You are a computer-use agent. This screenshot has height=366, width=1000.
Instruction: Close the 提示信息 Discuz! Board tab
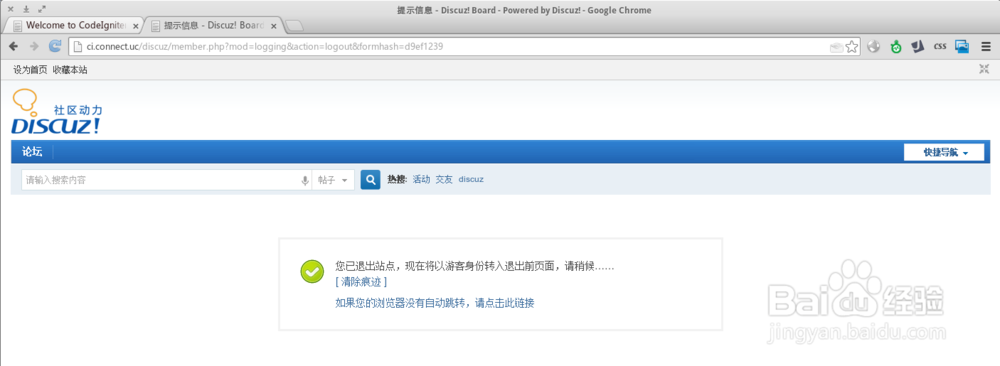pyautogui.click(x=274, y=26)
